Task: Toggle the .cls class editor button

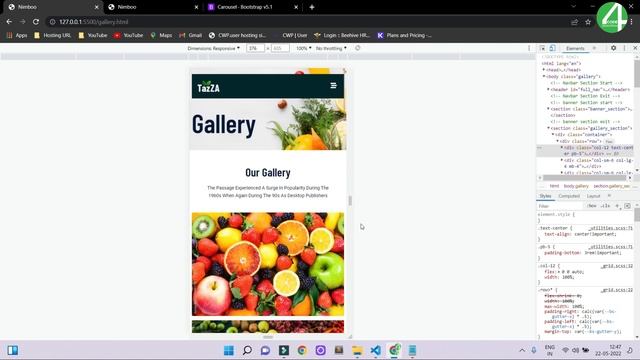Action: point(605,206)
